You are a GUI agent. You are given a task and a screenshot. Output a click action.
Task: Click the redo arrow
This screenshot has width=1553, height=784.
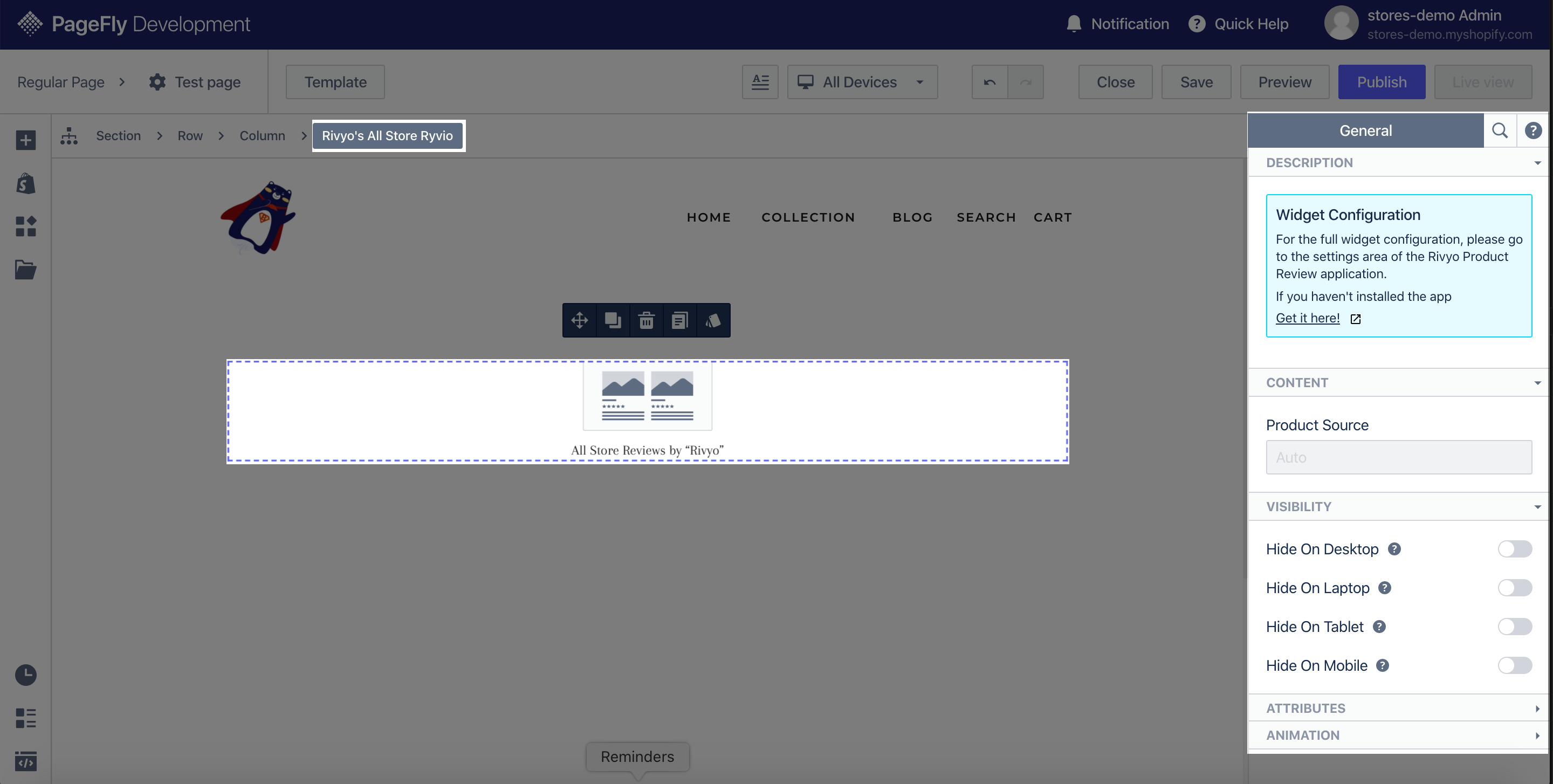click(x=1026, y=82)
